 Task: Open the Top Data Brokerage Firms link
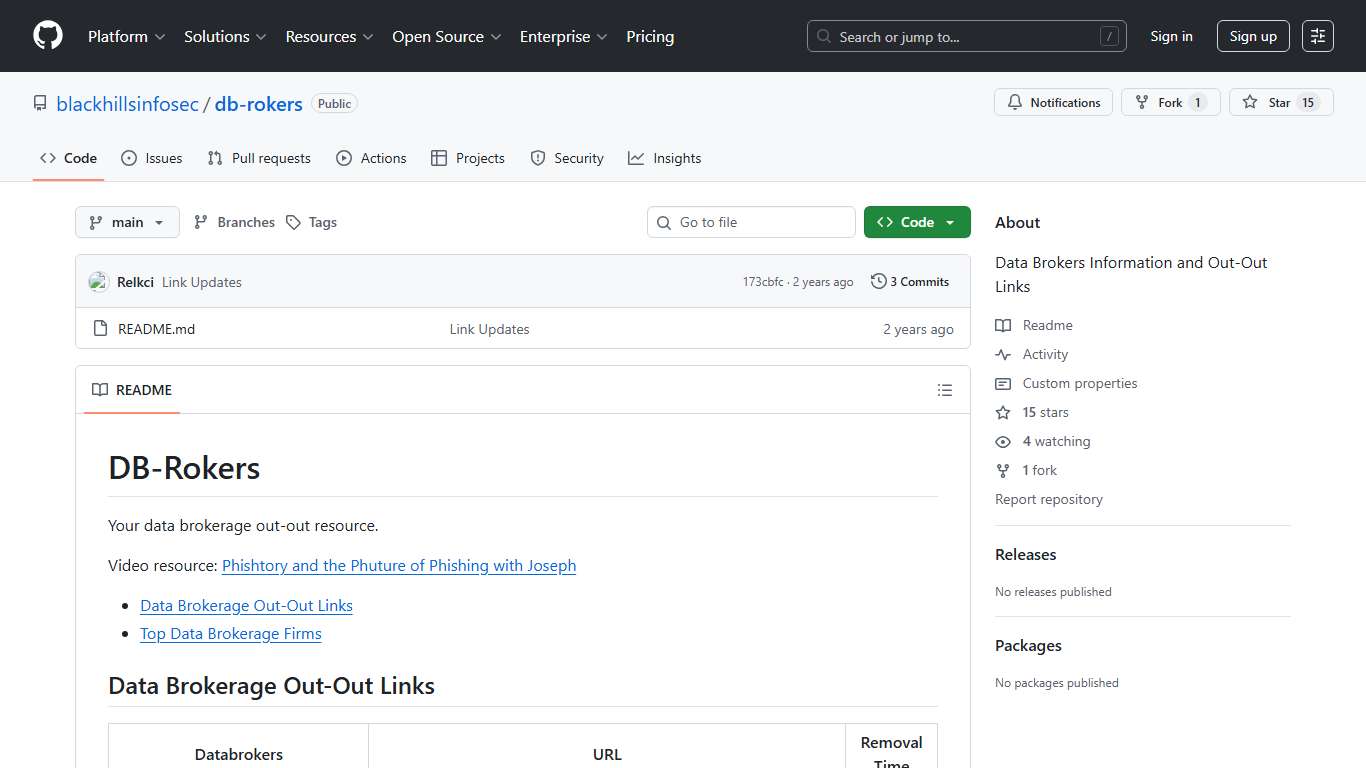[x=231, y=633]
